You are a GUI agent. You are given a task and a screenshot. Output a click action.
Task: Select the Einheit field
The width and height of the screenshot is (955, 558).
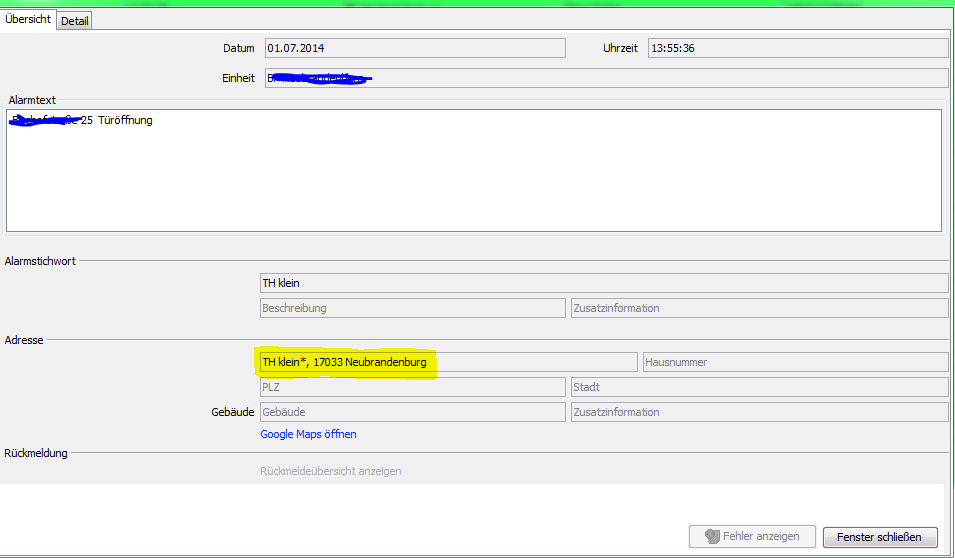tap(605, 78)
